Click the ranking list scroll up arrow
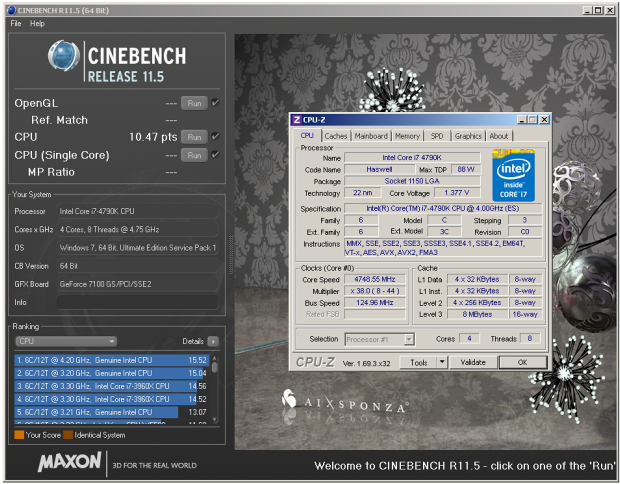The image size is (620, 484). coord(215,358)
